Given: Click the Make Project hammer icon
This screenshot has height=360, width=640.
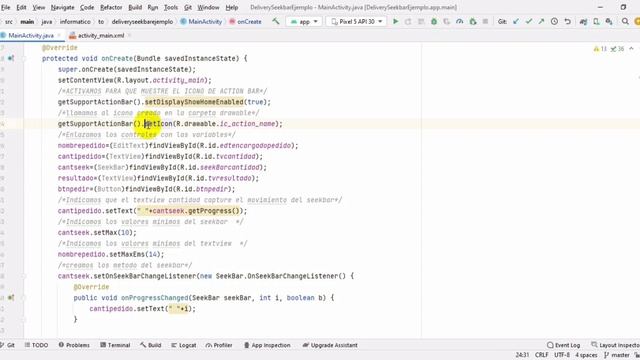Looking at the screenshot, I should [276, 21].
